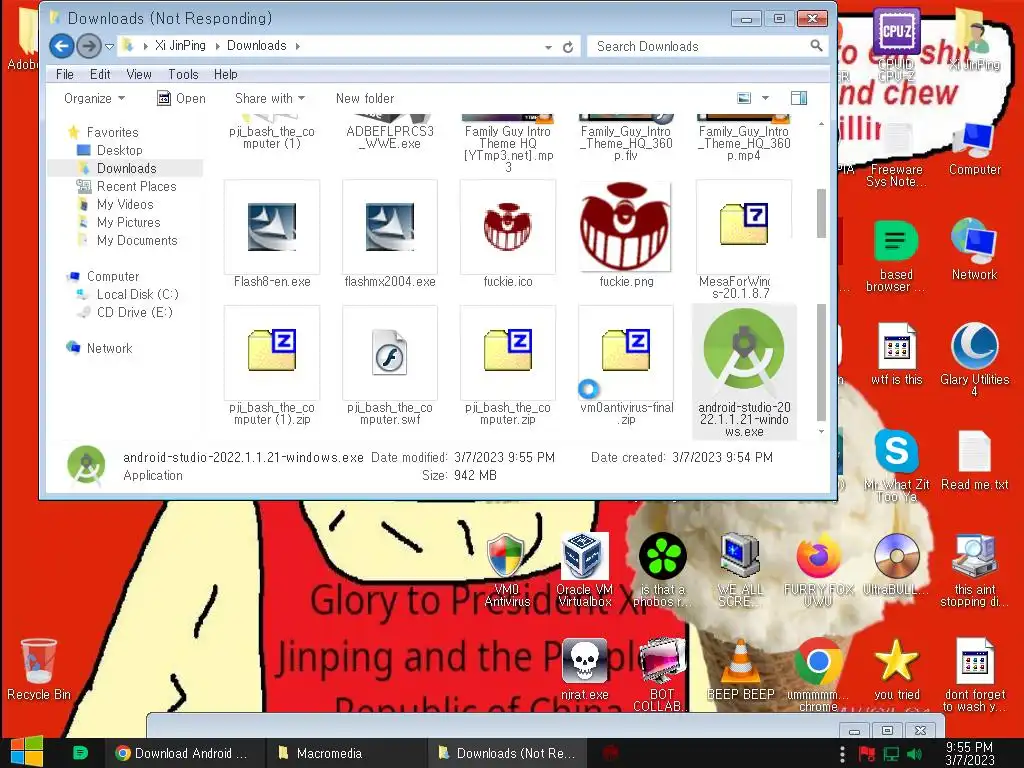Viewport: 1024px width, 768px height.
Task: Select pjl_bash_the_computer.swf flash file
Action: coord(390,352)
